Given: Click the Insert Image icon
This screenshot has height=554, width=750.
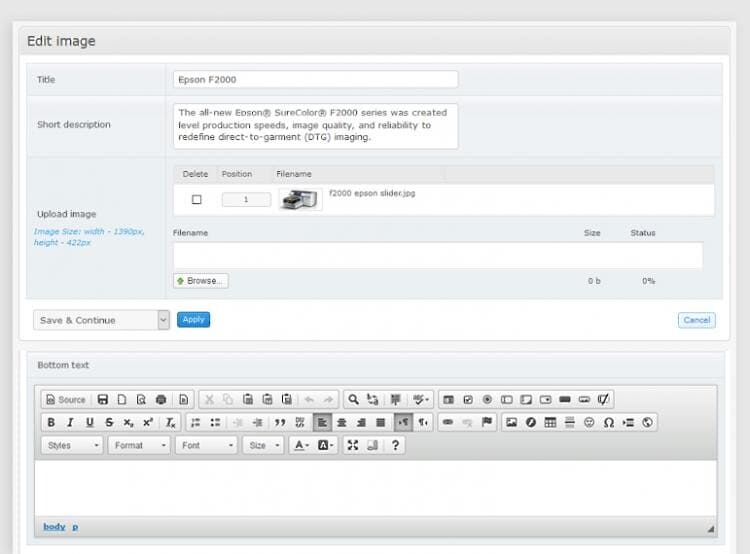Looking at the screenshot, I should click(x=511, y=422).
